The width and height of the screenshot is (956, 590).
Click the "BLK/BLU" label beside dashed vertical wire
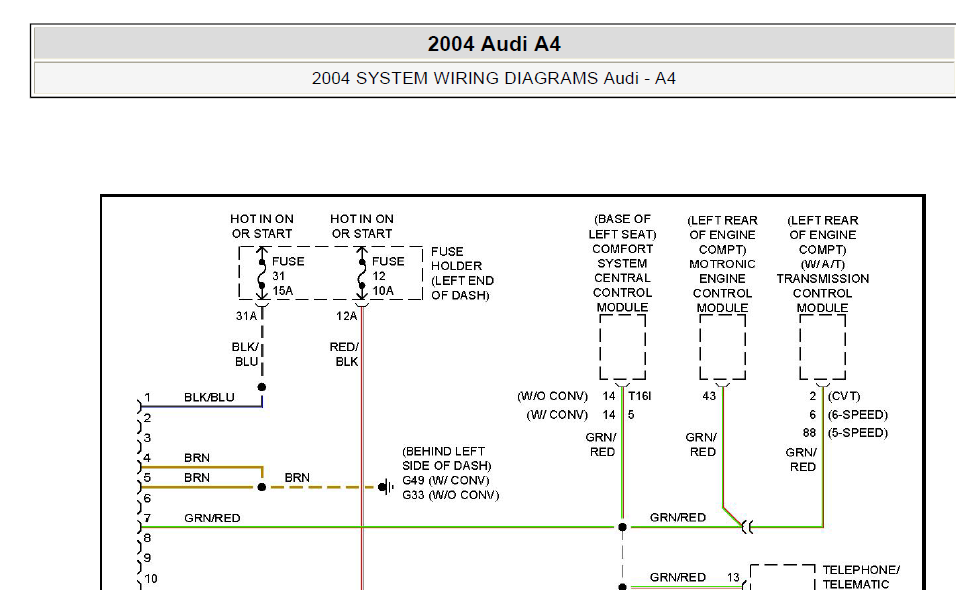(x=245, y=354)
